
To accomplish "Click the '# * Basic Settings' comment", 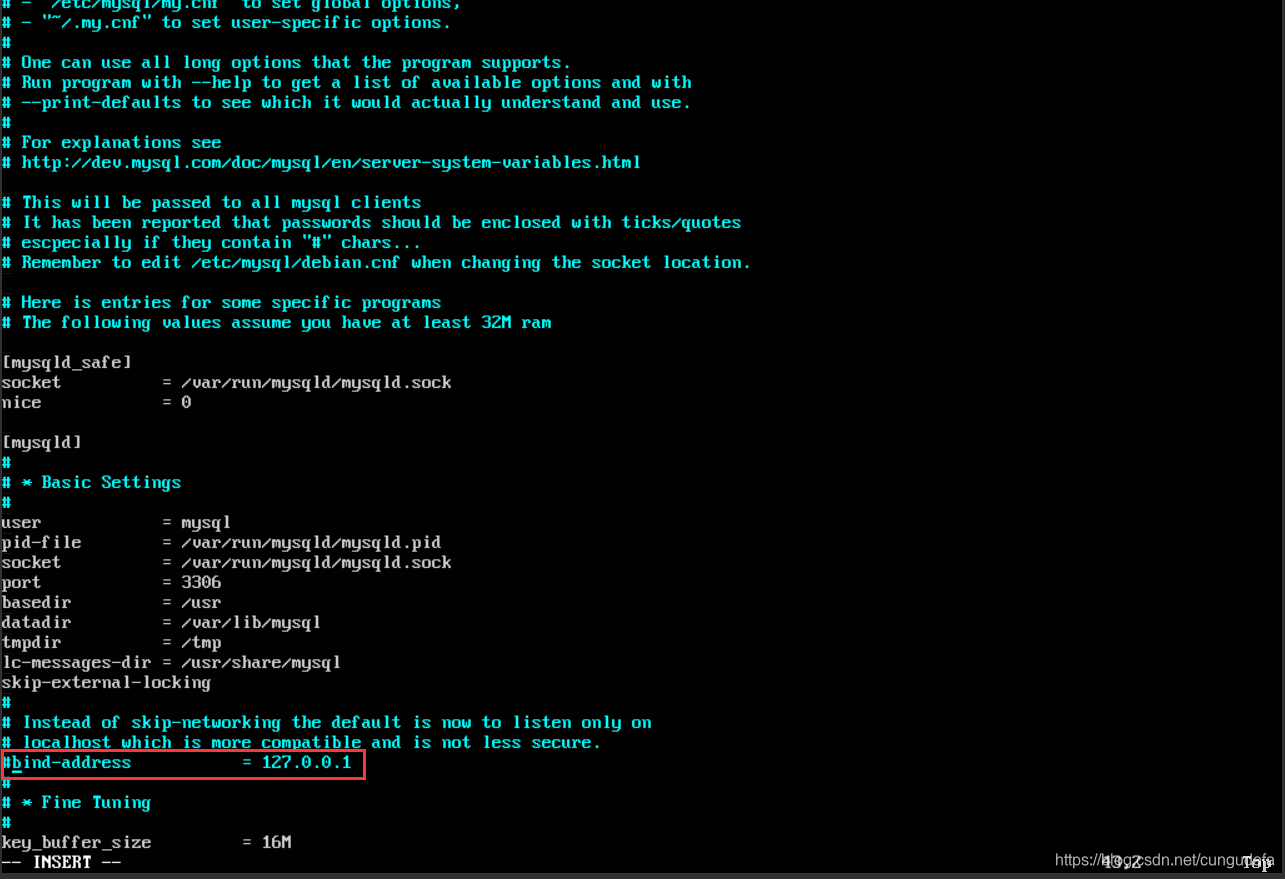I will (92, 483).
